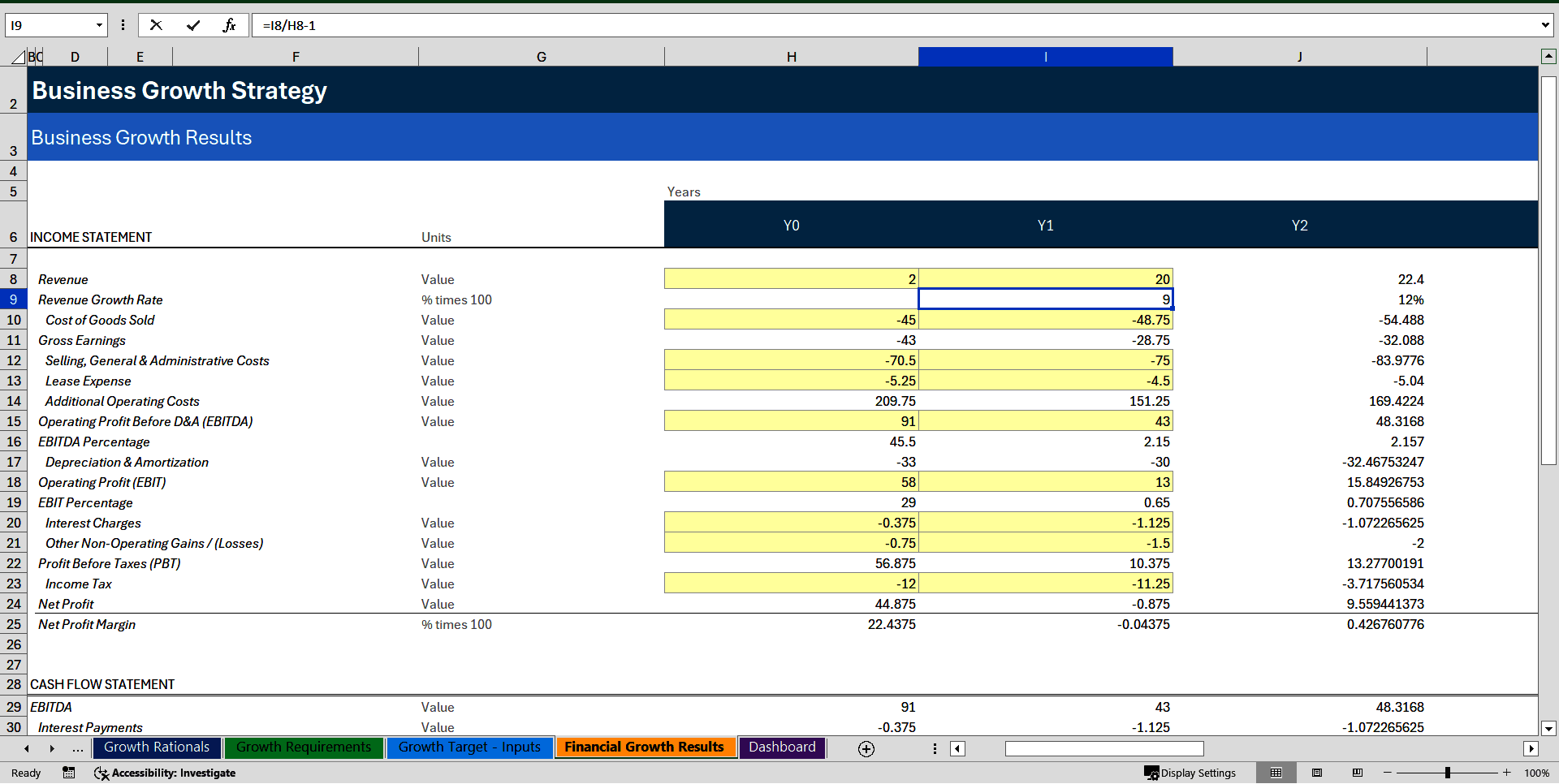Click the Display Settings icon in status bar
Viewport: 1559px width, 784px height.
[x=1190, y=773]
